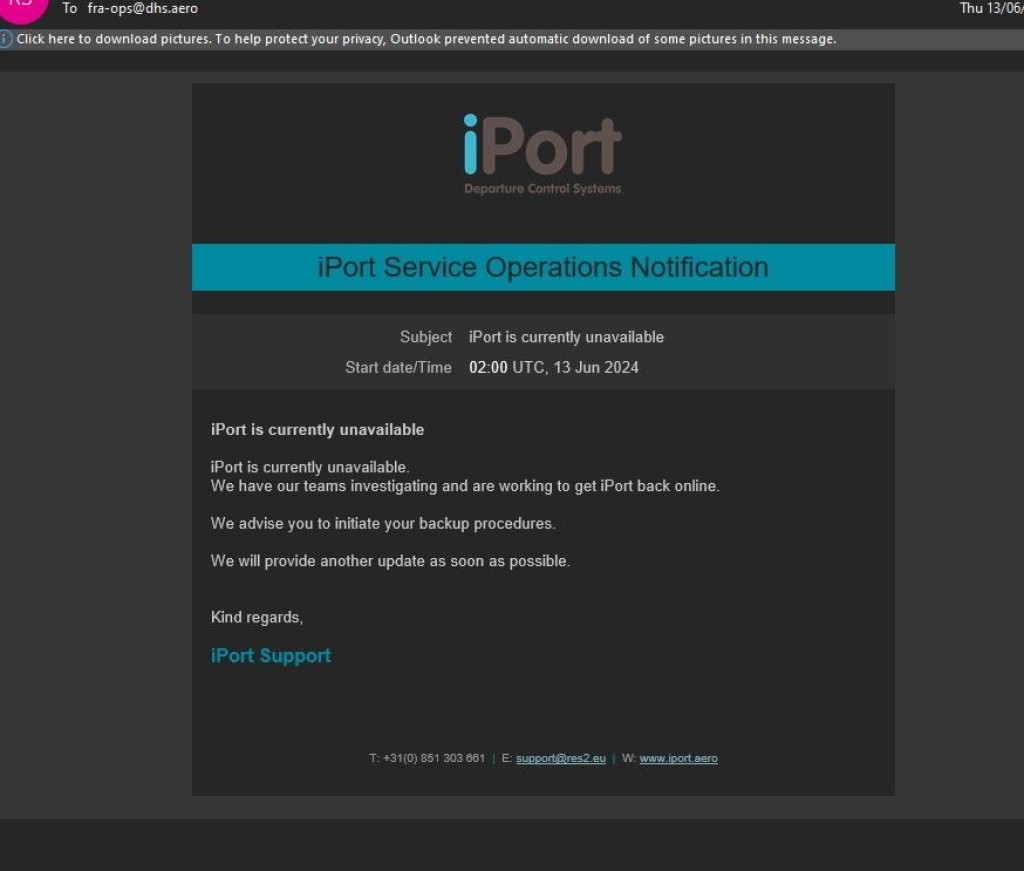The height and width of the screenshot is (871, 1024).
Task: Click the bold body heading about unavailability
Action: [x=317, y=430]
